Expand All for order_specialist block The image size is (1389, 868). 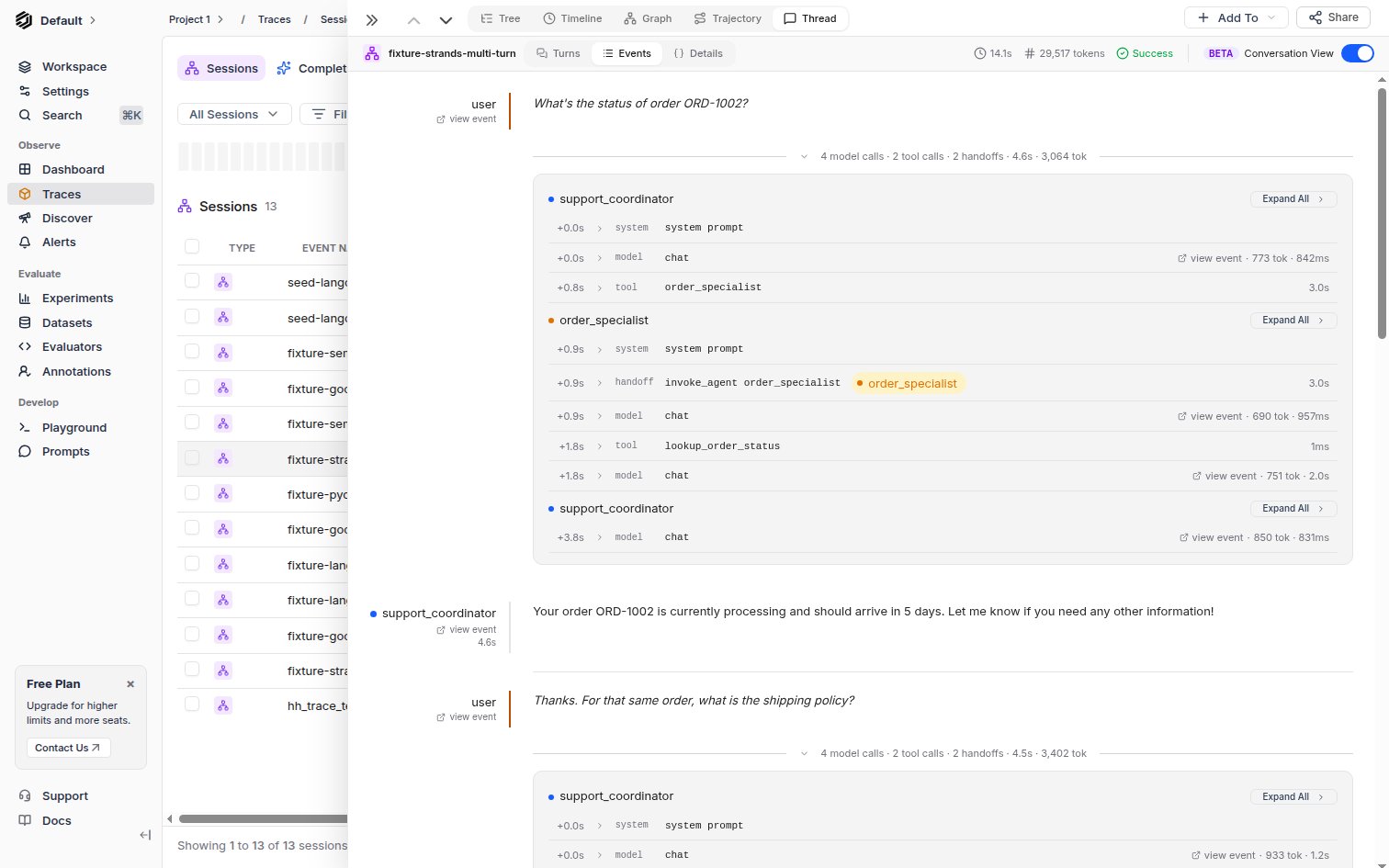[x=1293, y=321]
